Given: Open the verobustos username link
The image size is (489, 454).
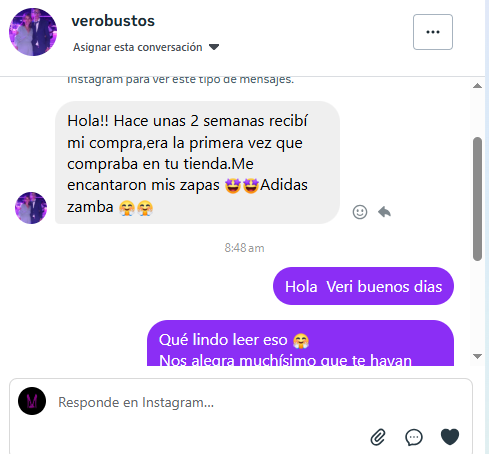Looking at the screenshot, I should (113, 21).
